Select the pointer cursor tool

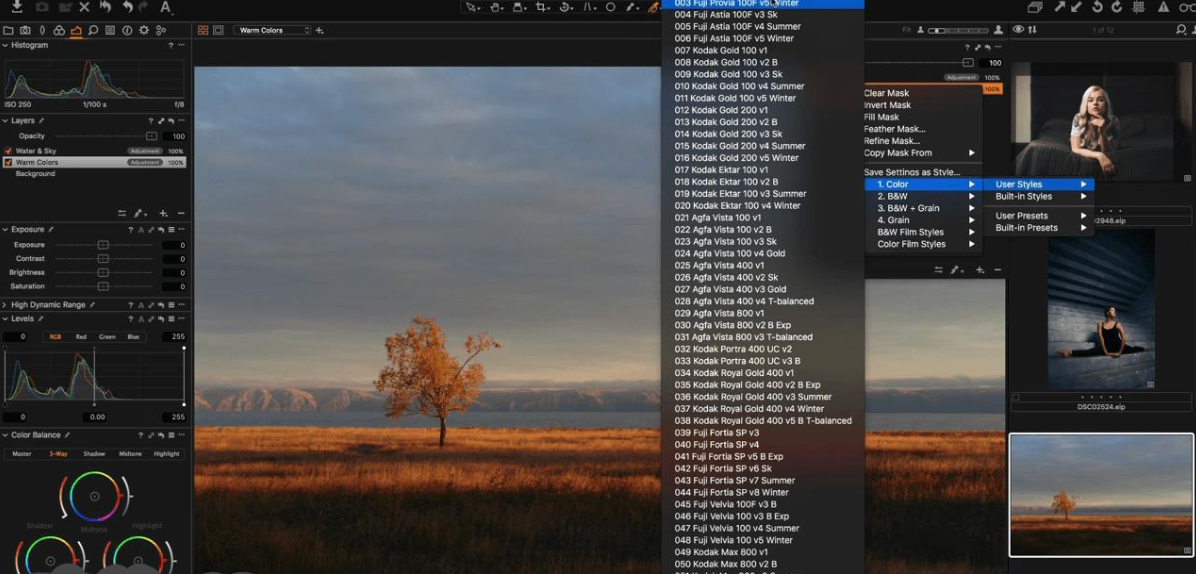472,7
